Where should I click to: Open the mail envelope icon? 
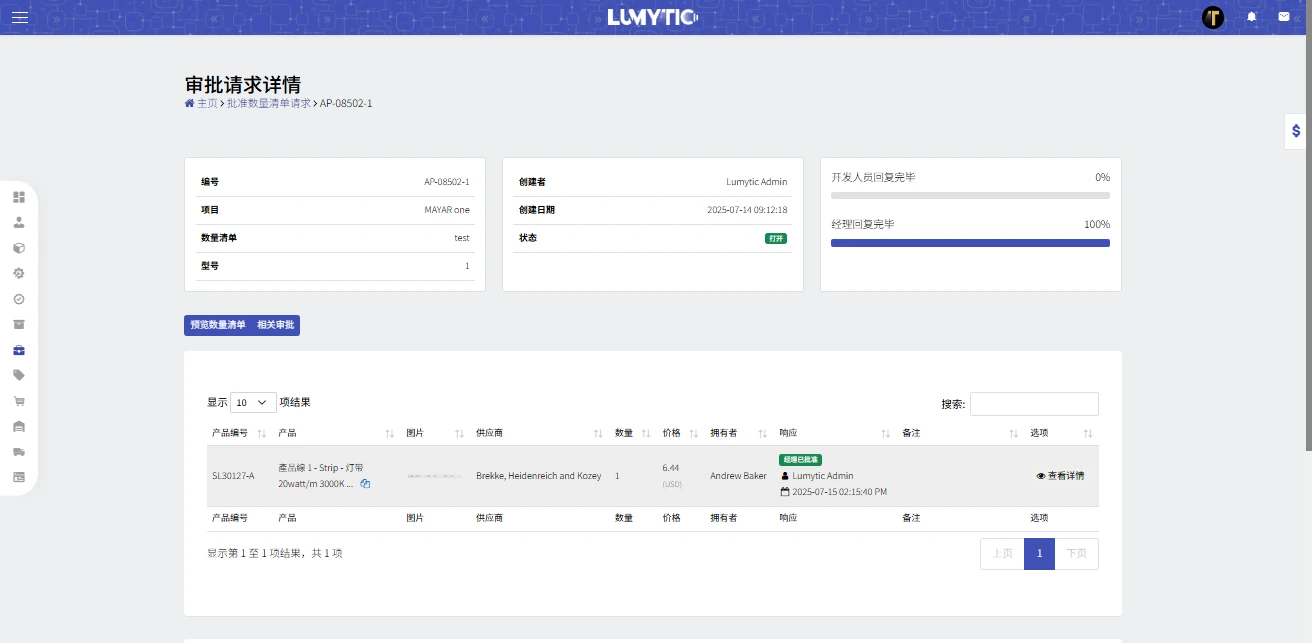pyautogui.click(x=1283, y=17)
